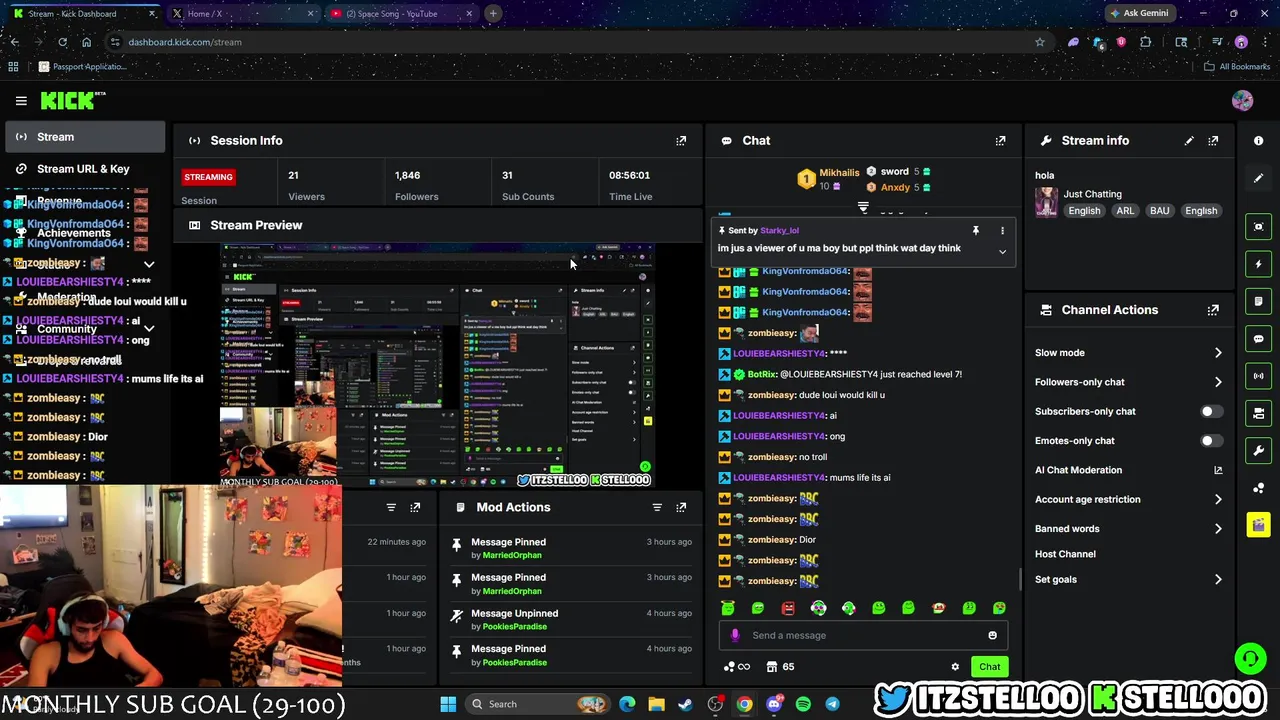The height and width of the screenshot is (720, 1280).
Task: Click into Send a message field
Action: (864, 635)
